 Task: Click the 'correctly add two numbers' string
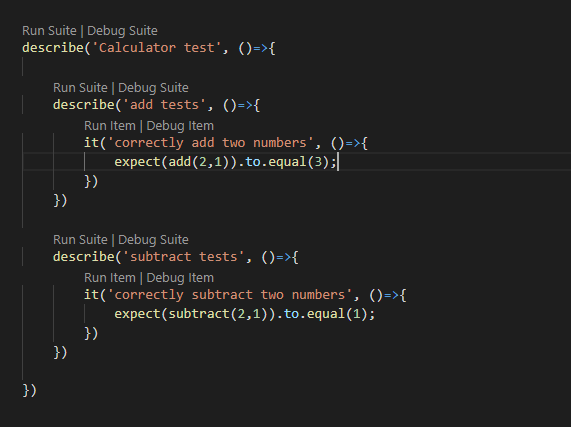coord(210,143)
